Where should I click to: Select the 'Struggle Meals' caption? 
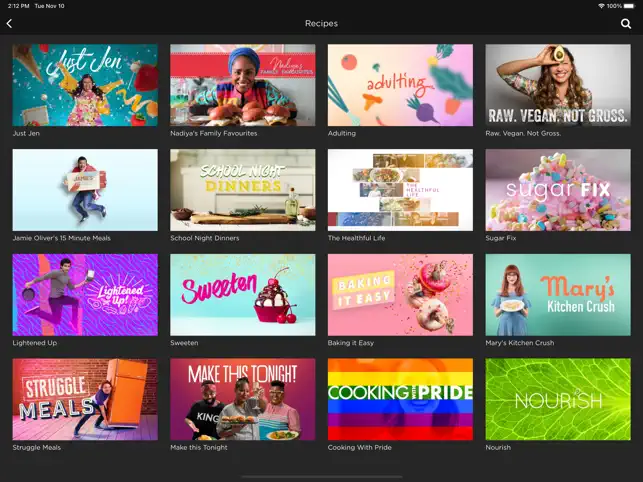click(36, 448)
